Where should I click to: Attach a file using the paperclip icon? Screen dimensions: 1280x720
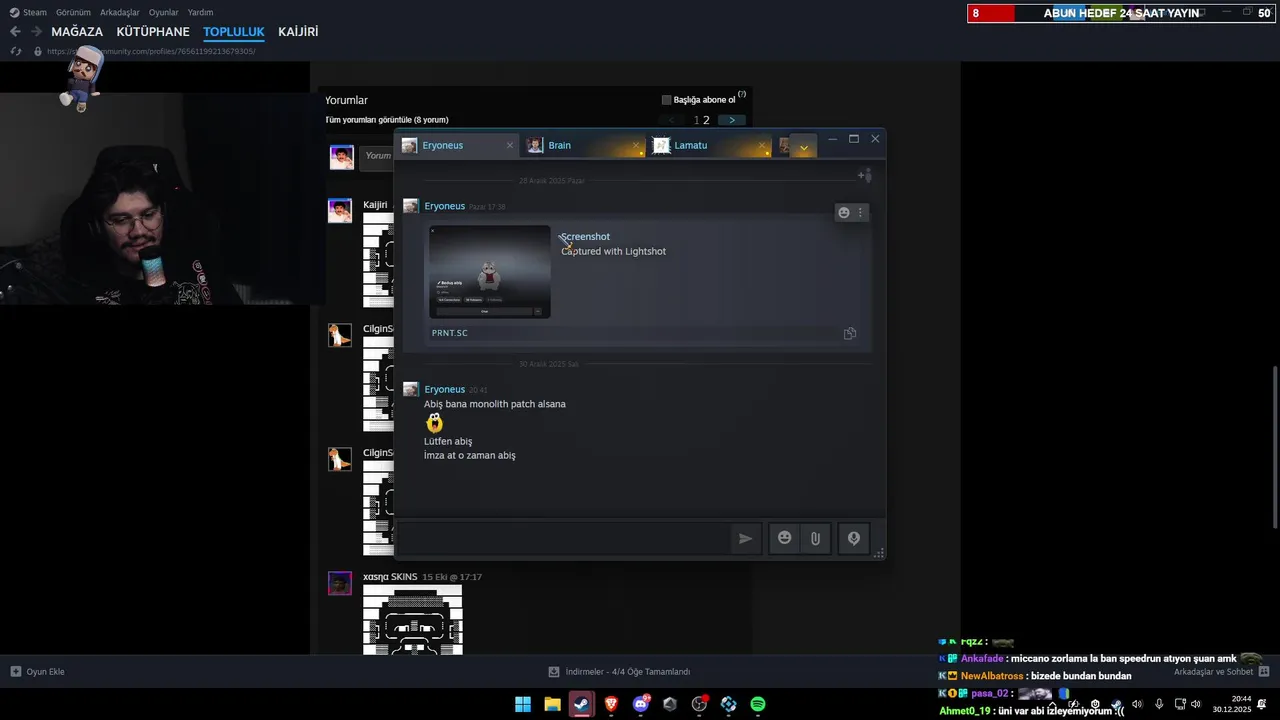click(815, 538)
